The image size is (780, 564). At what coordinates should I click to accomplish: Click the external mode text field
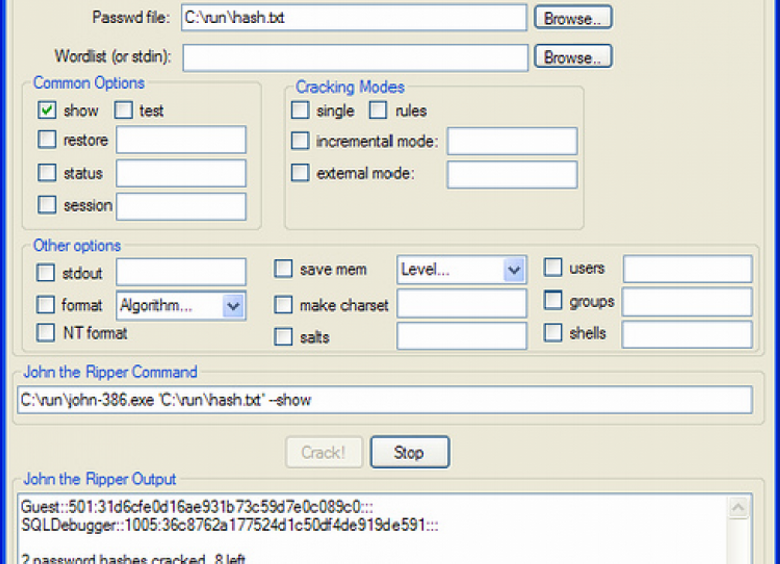(x=512, y=175)
